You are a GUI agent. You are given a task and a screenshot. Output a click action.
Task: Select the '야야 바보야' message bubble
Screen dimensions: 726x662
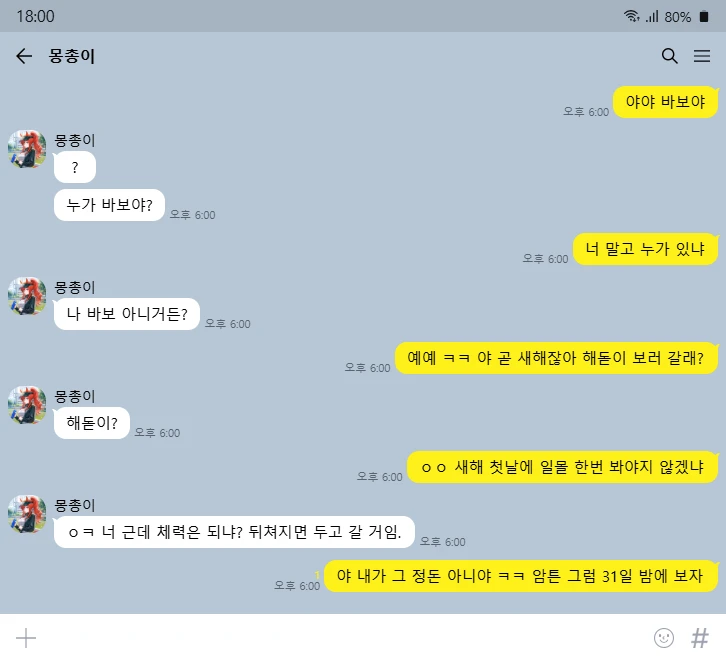(666, 102)
